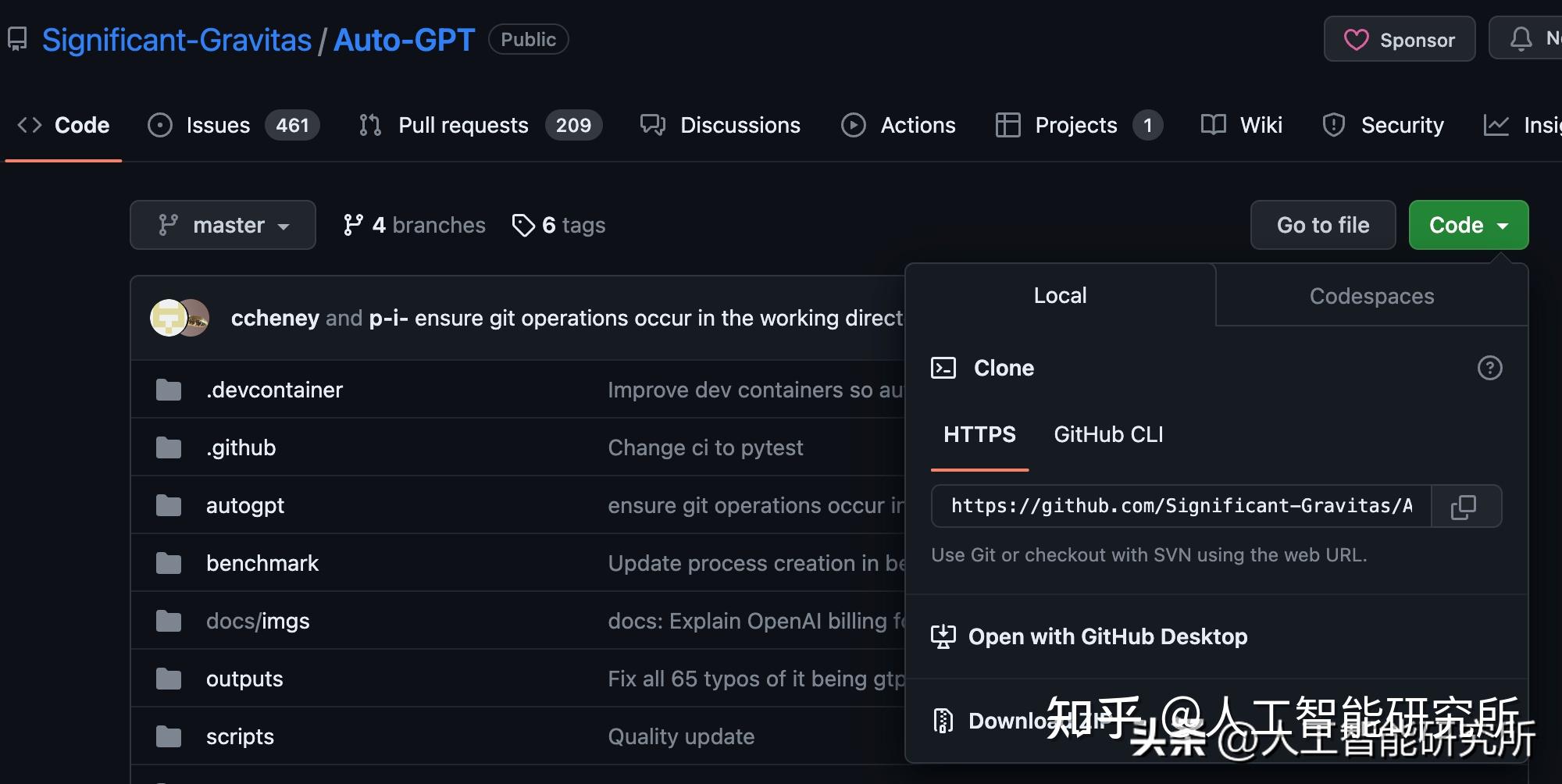Open the 'Update process creation' commit message

pos(756,563)
